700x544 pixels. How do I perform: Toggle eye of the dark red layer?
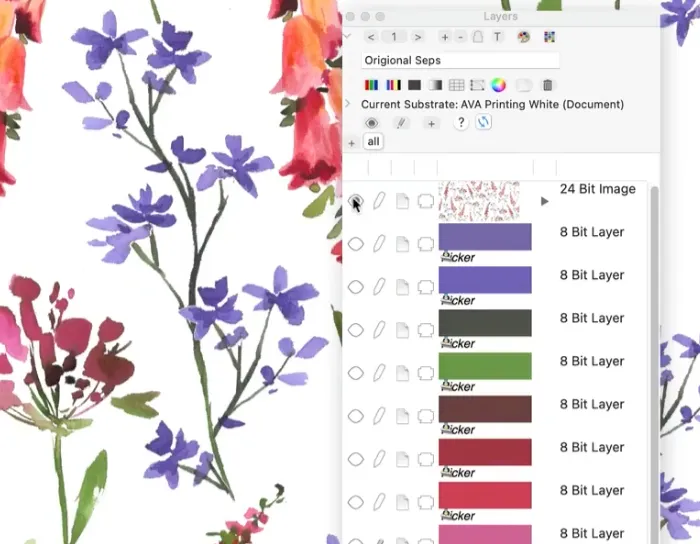(x=356, y=459)
